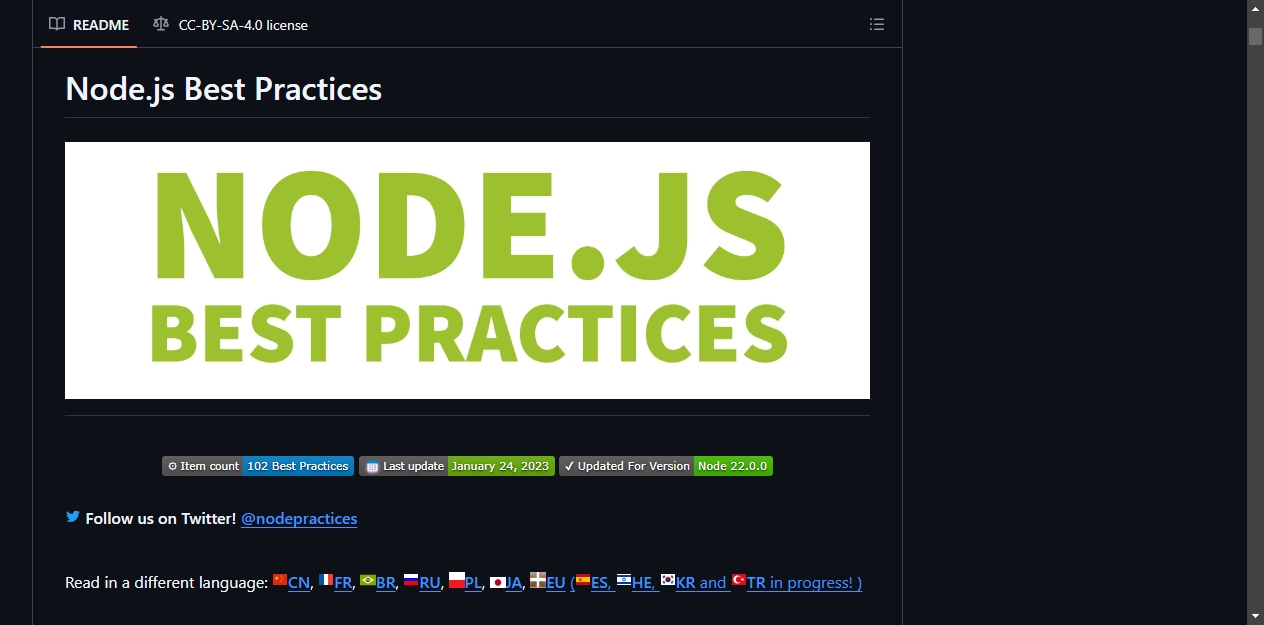
Task: Open the FR translation link
Action: click(x=343, y=583)
